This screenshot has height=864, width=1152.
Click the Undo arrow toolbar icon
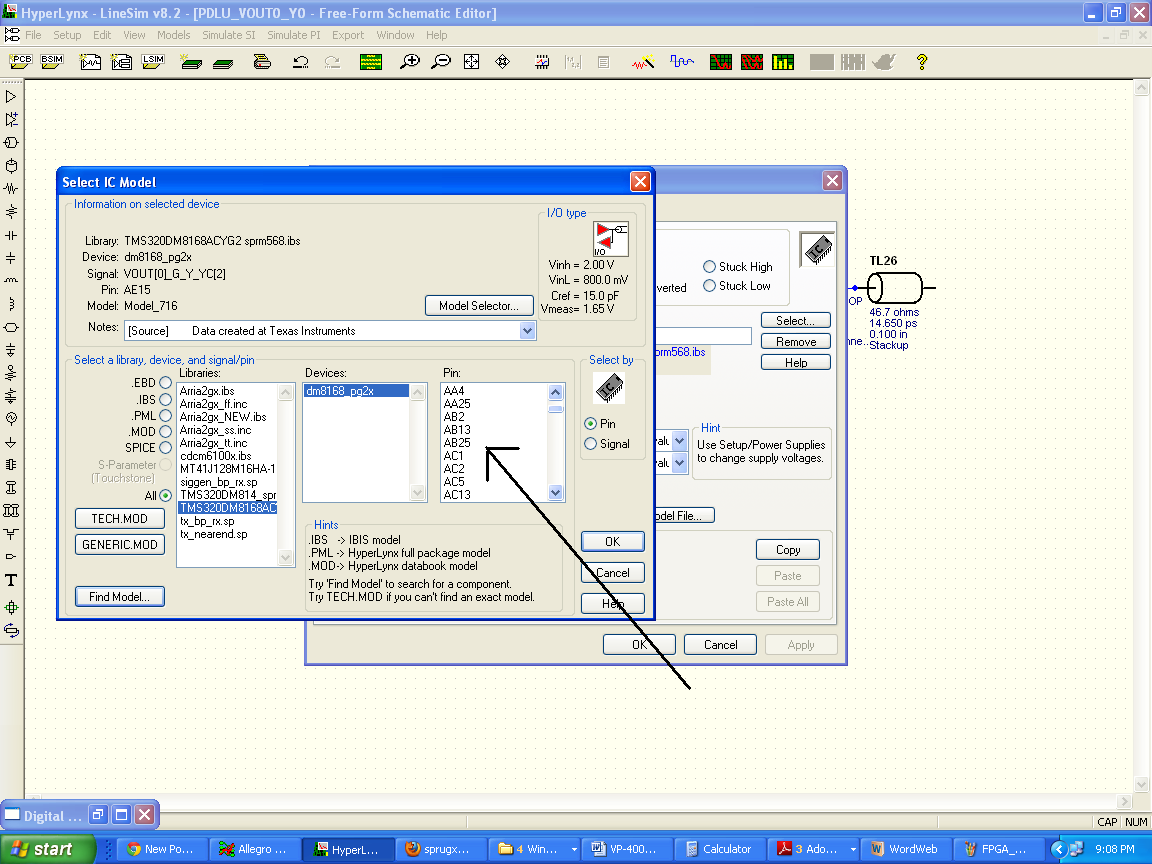[300, 62]
